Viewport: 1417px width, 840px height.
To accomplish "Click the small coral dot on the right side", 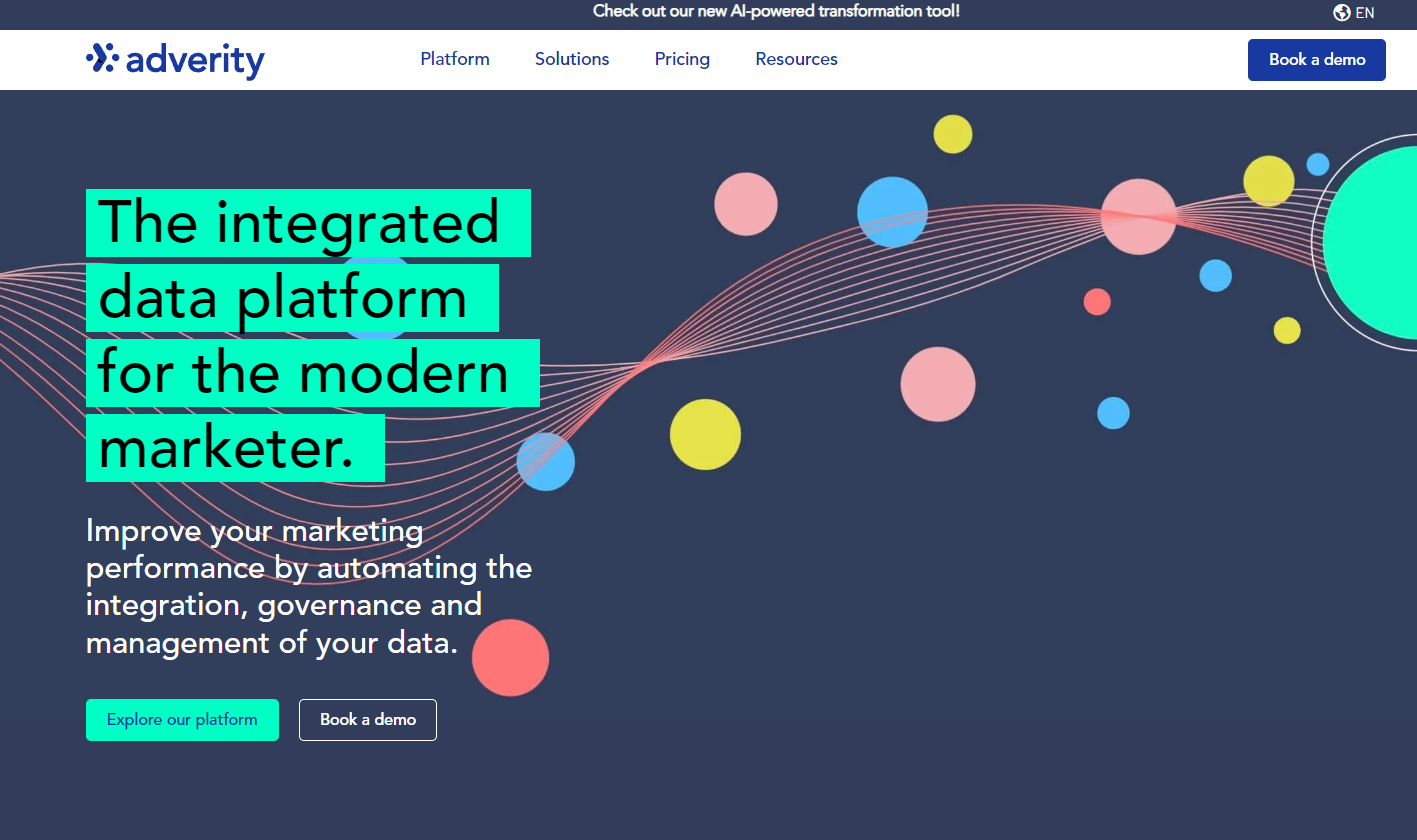I will (x=1097, y=301).
